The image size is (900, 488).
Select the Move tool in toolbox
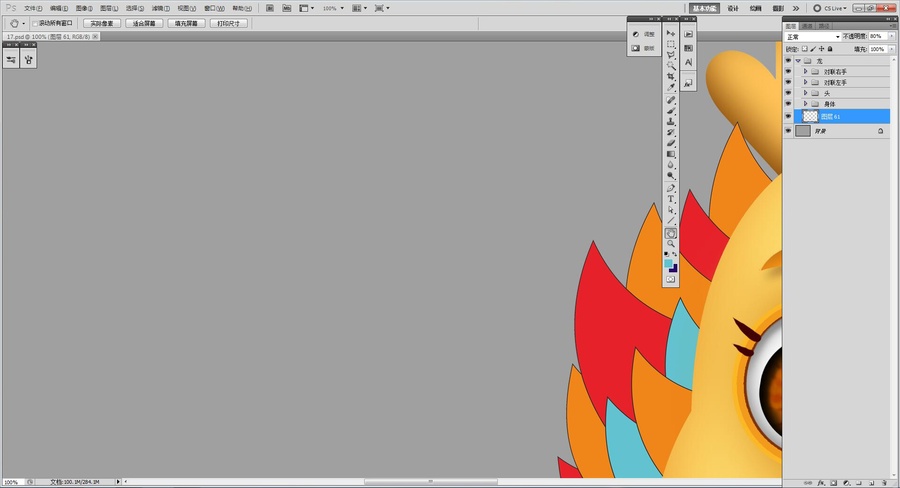[670, 33]
